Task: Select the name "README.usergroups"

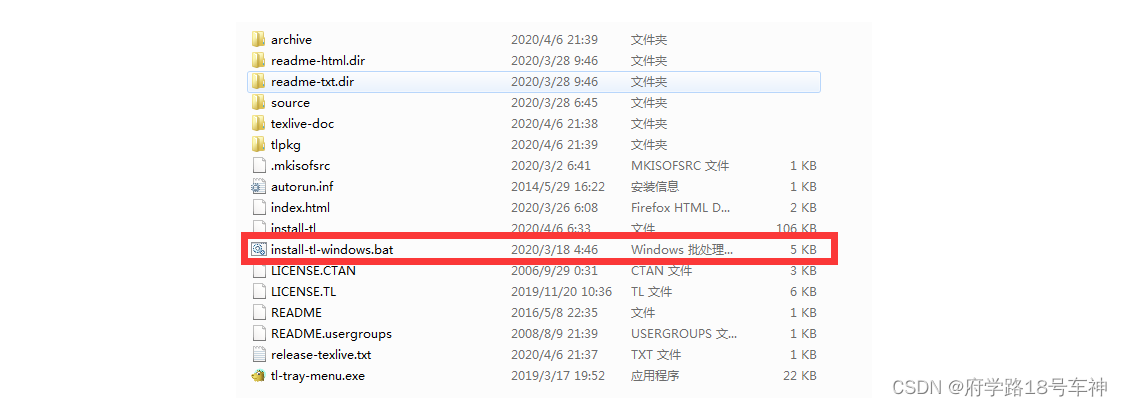Action: [331, 334]
